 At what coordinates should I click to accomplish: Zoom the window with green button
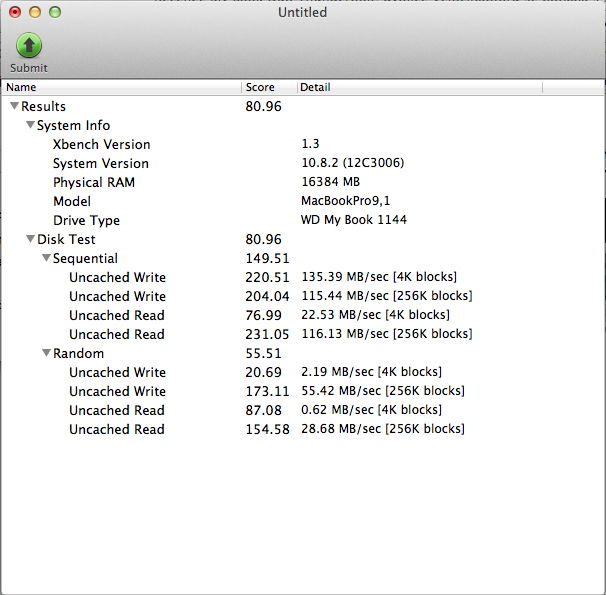[x=55, y=12]
